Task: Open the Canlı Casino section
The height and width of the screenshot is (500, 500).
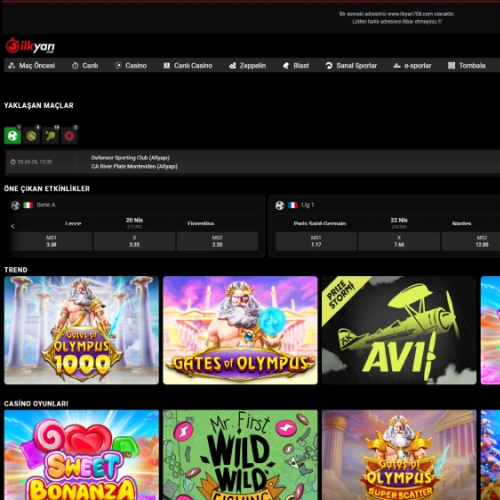Action: coord(188,66)
